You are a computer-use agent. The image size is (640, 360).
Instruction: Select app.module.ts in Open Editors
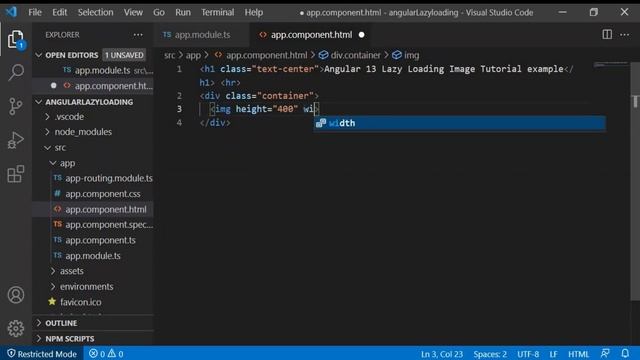click(108, 71)
